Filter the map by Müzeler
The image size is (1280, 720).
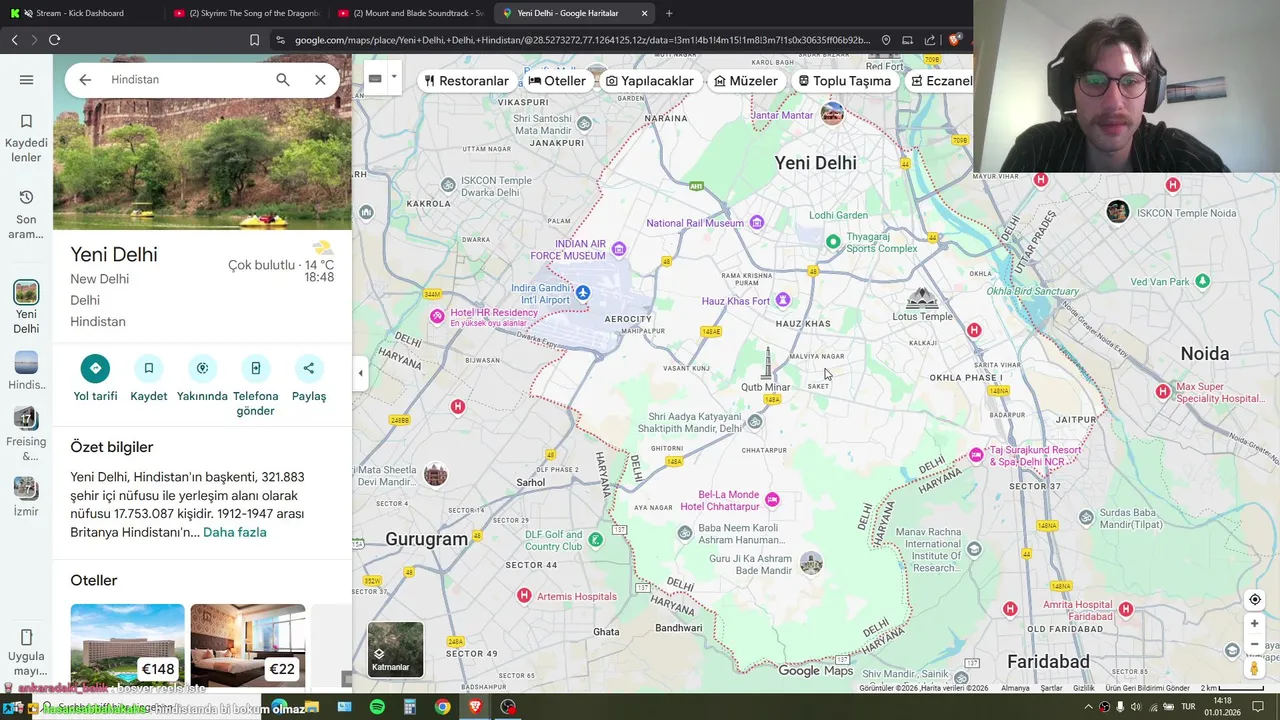(746, 81)
